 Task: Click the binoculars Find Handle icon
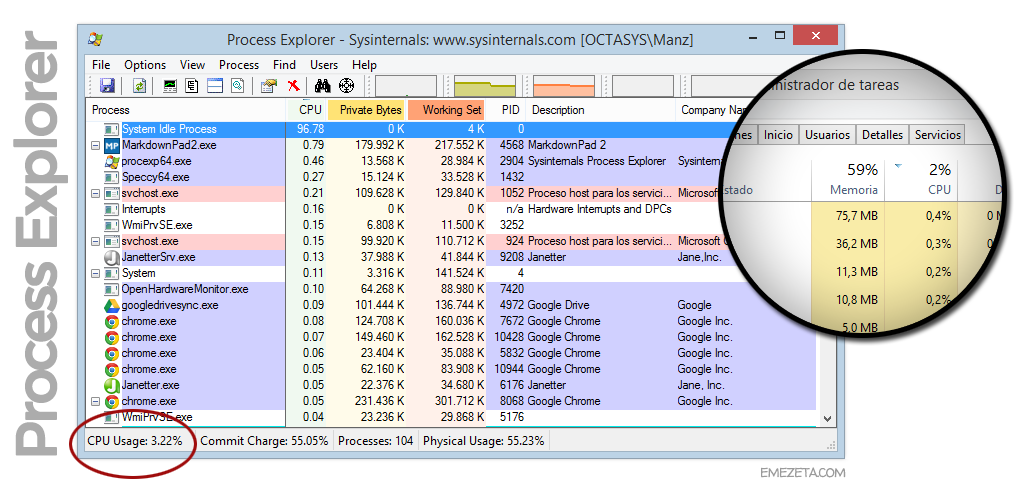[x=323, y=86]
